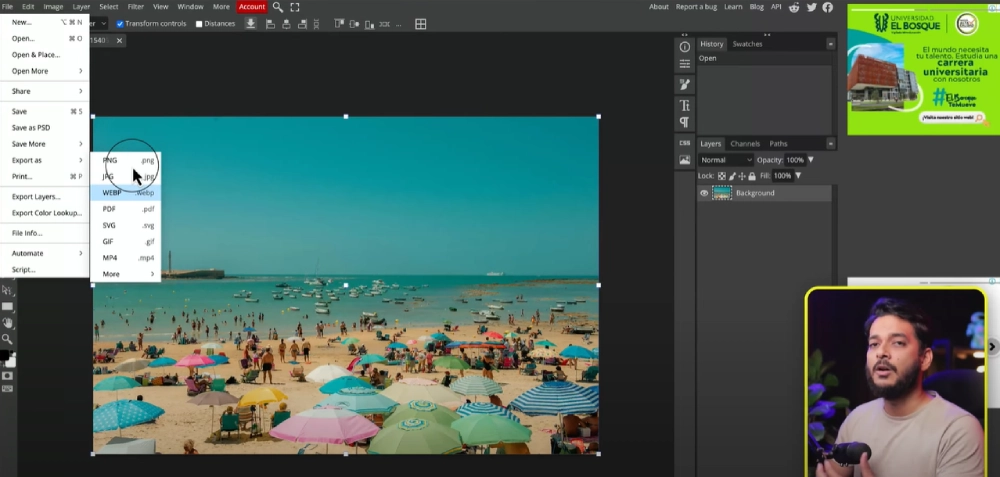This screenshot has width=1000, height=477.
Task: Expand the Fill slider arrow
Action: [x=798, y=176]
